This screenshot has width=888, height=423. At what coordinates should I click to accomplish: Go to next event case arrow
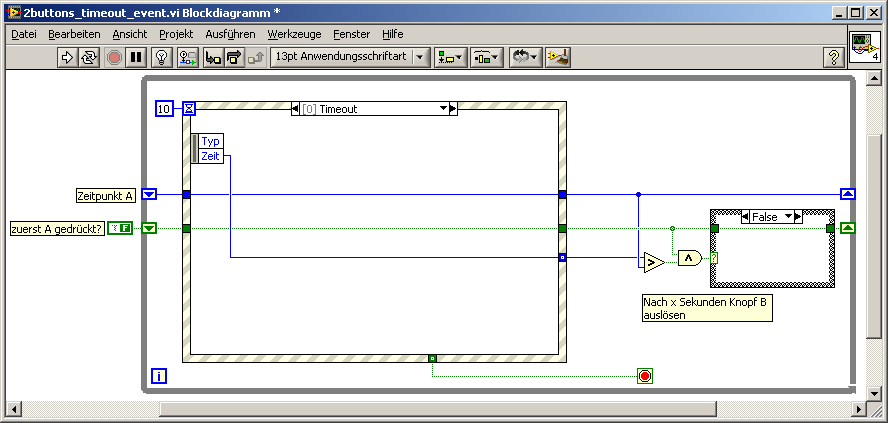(453, 109)
